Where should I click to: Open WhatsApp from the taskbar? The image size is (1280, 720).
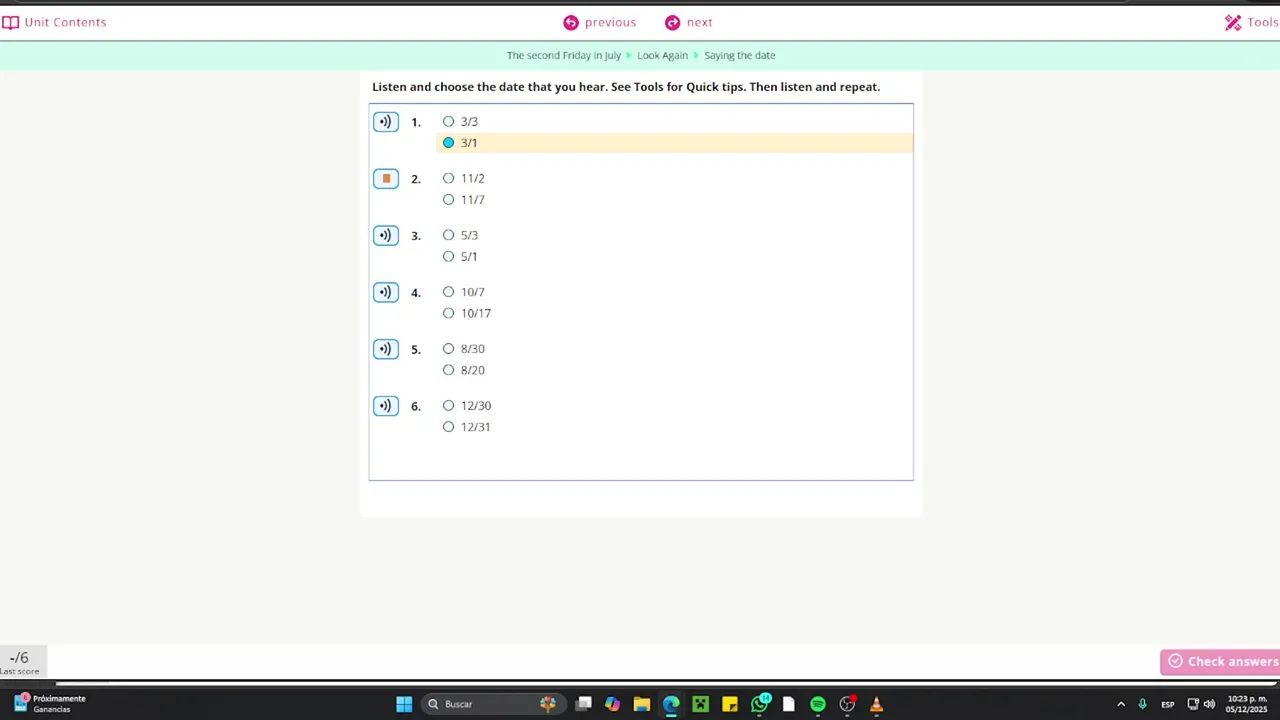point(760,704)
